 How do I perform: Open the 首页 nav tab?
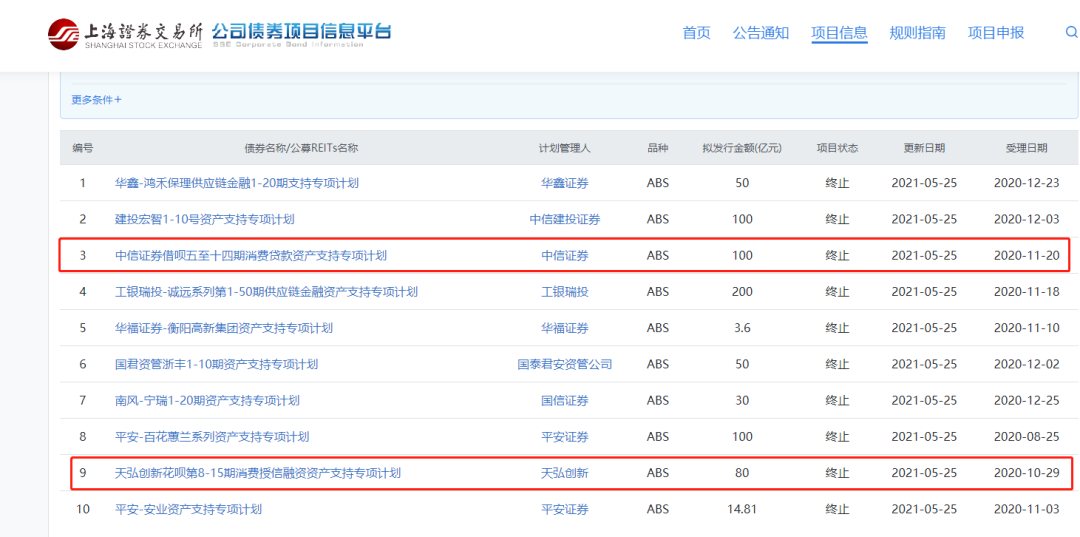pyautogui.click(x=696, y=32)
